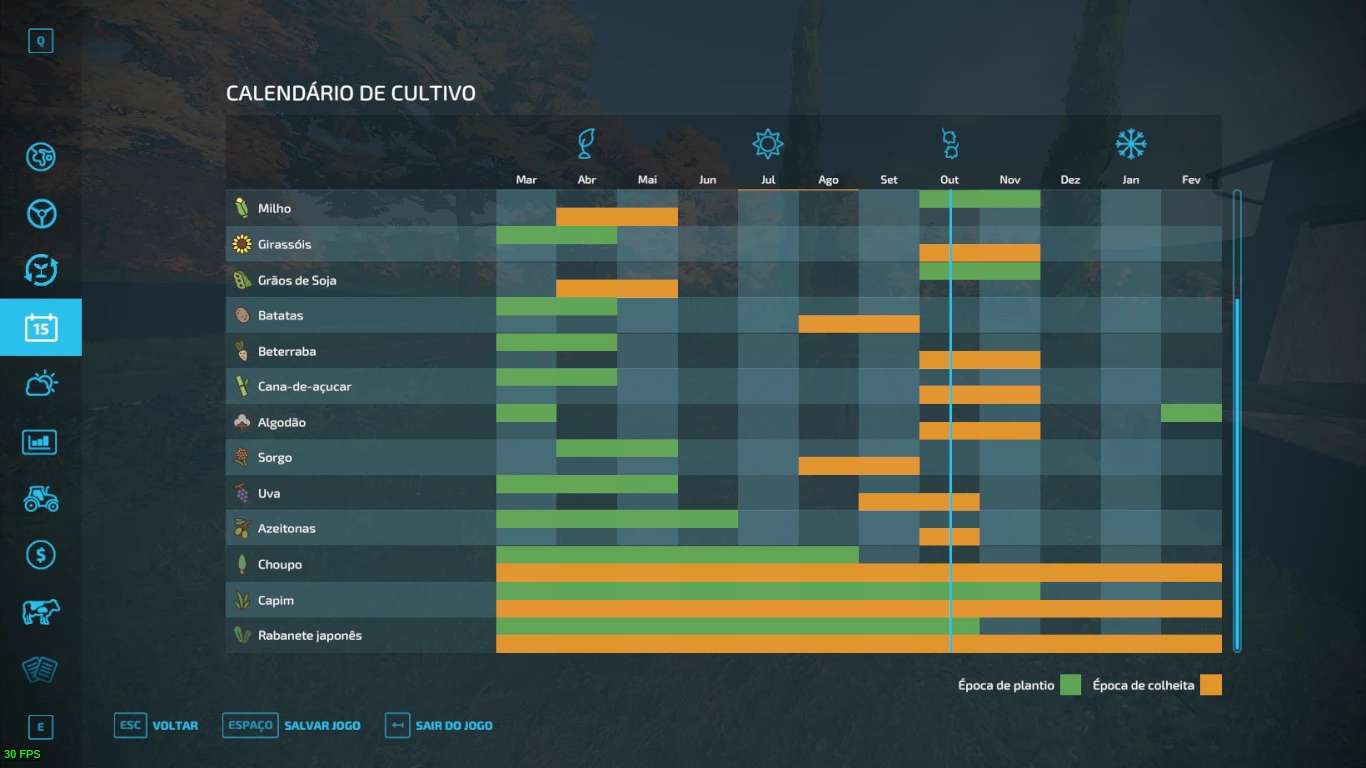Select the calendar icon in sidebar

(x=41, y=327)
